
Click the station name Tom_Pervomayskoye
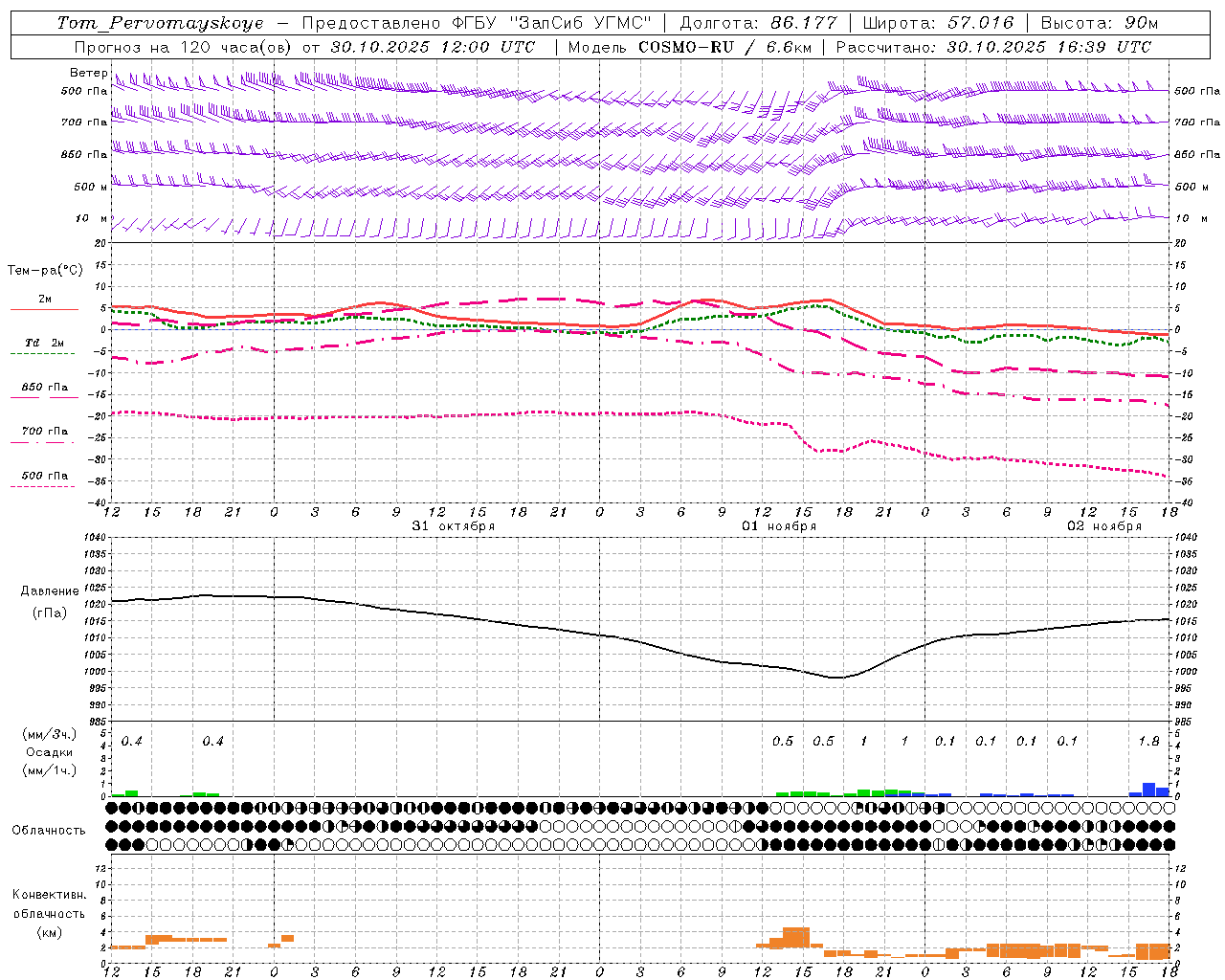tap(160, 23)
